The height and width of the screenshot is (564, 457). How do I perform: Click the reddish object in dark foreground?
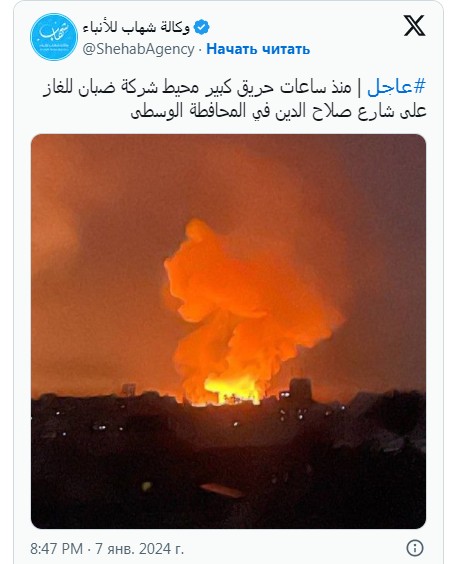point(221,490)
